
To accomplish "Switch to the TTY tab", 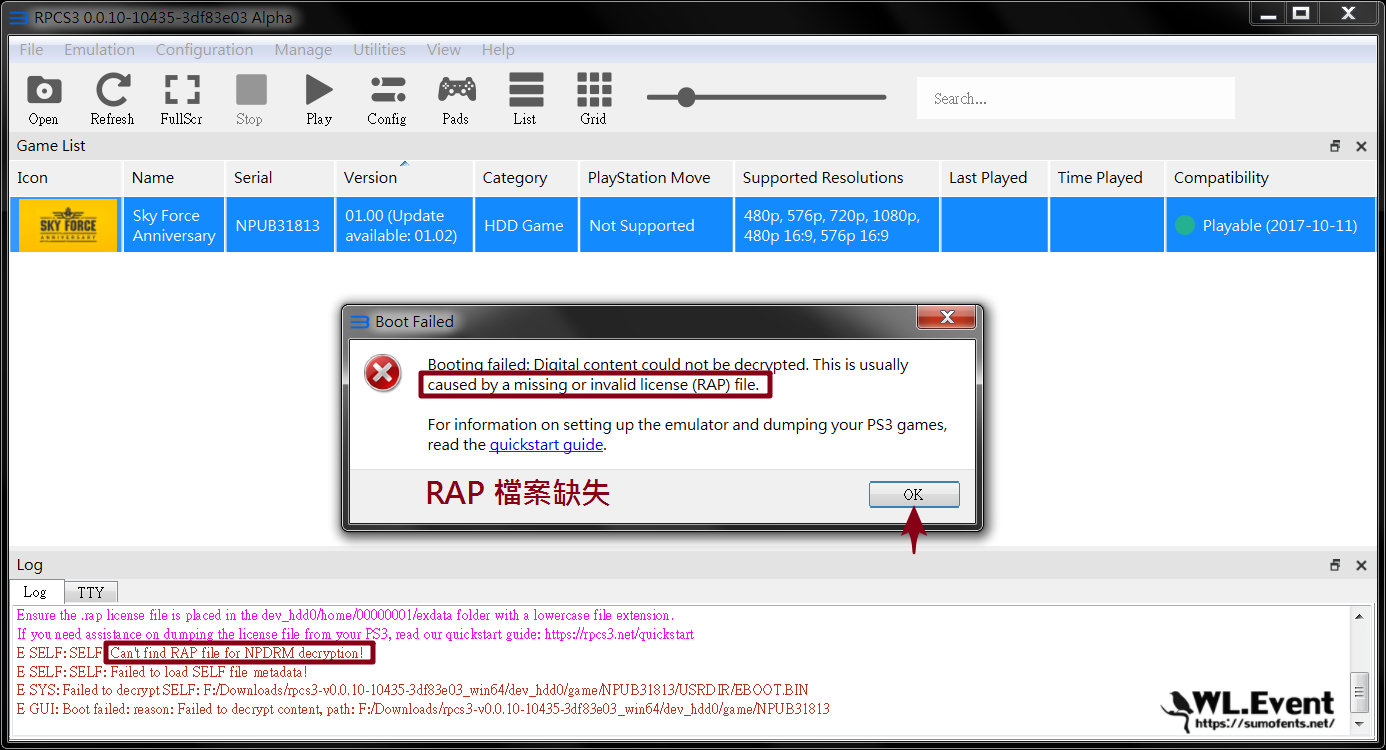I will pyautogui.click(x=91, y=593).
